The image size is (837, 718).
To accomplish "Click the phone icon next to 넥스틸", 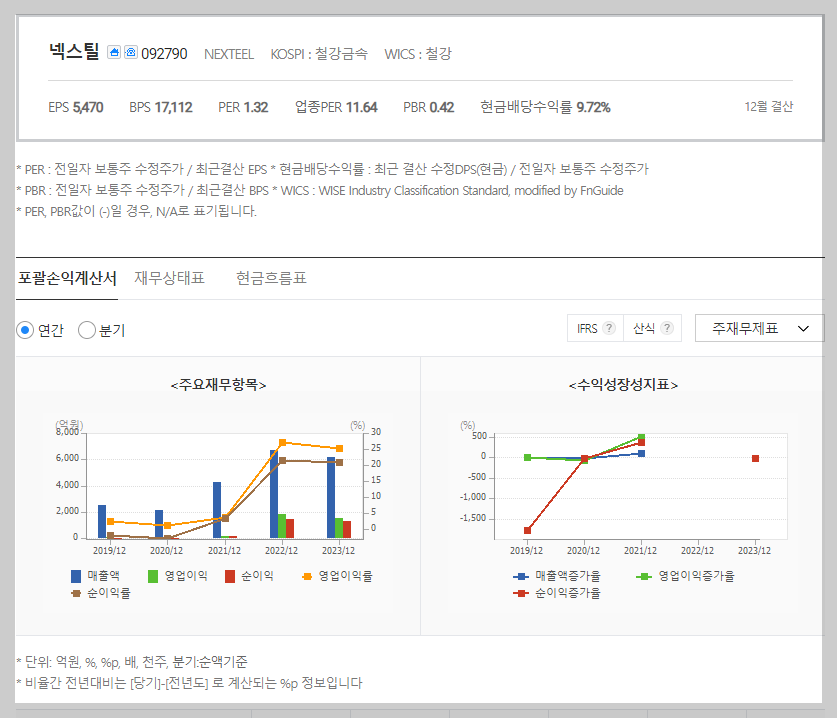I will click(131, 52).
